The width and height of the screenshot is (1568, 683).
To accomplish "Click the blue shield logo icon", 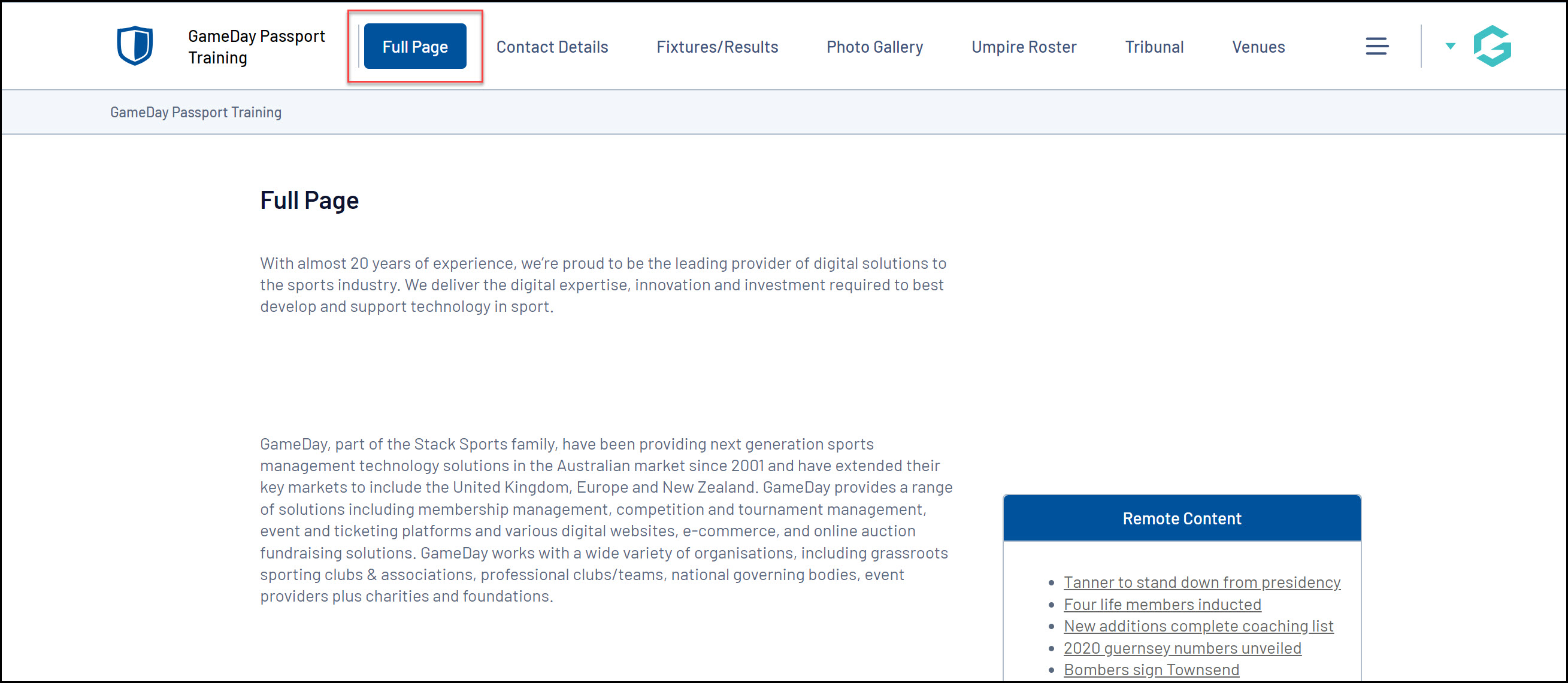I will 135,45.
